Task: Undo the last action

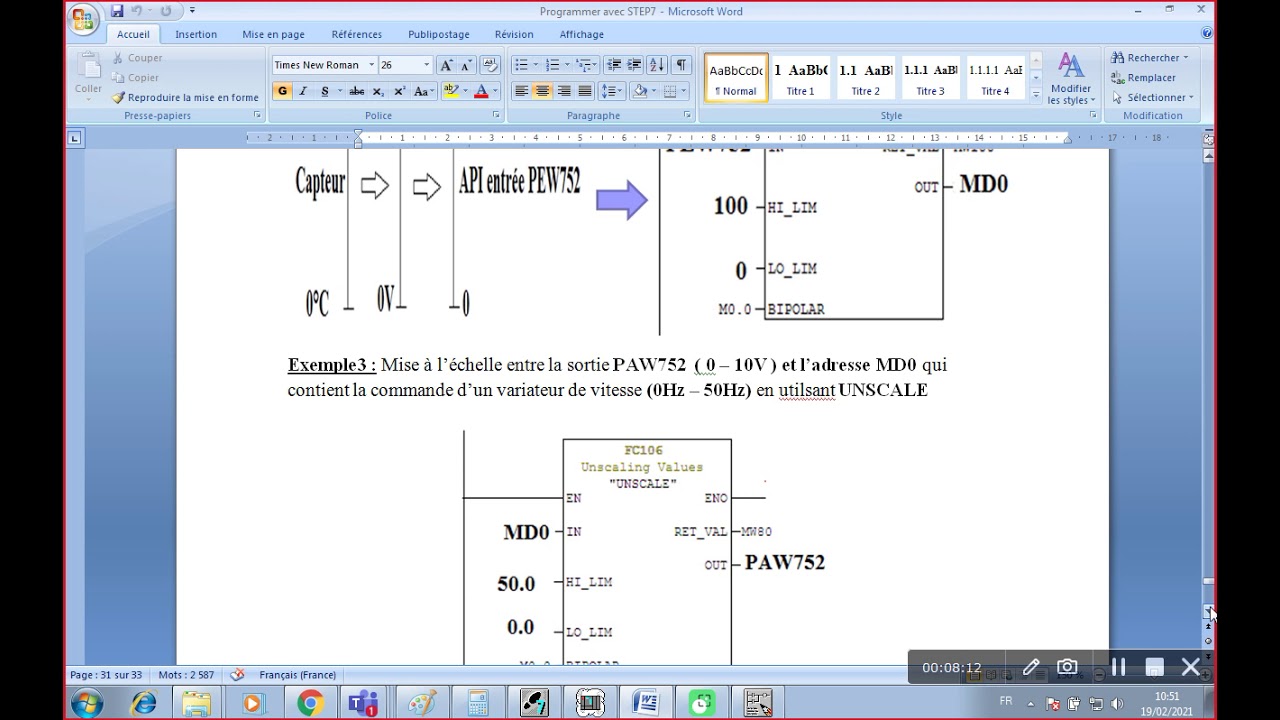Action: tap(137, 11)
